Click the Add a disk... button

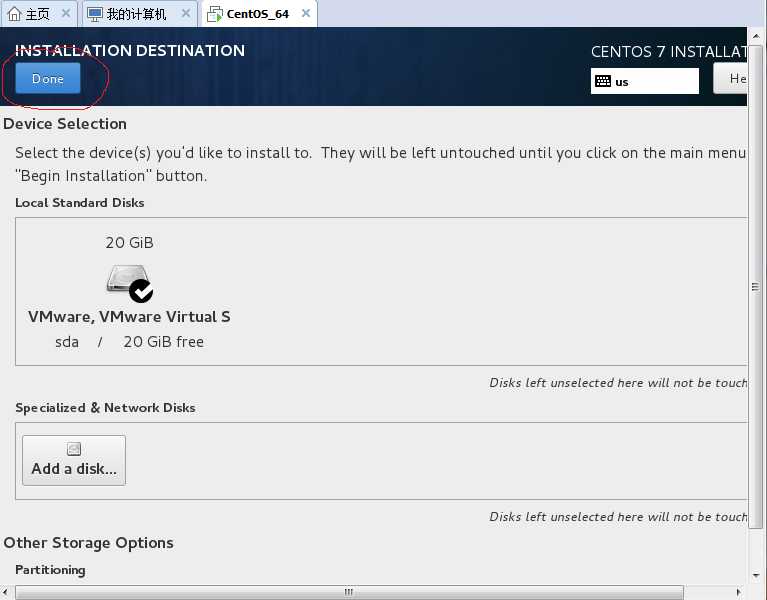[x=74, y=460]
